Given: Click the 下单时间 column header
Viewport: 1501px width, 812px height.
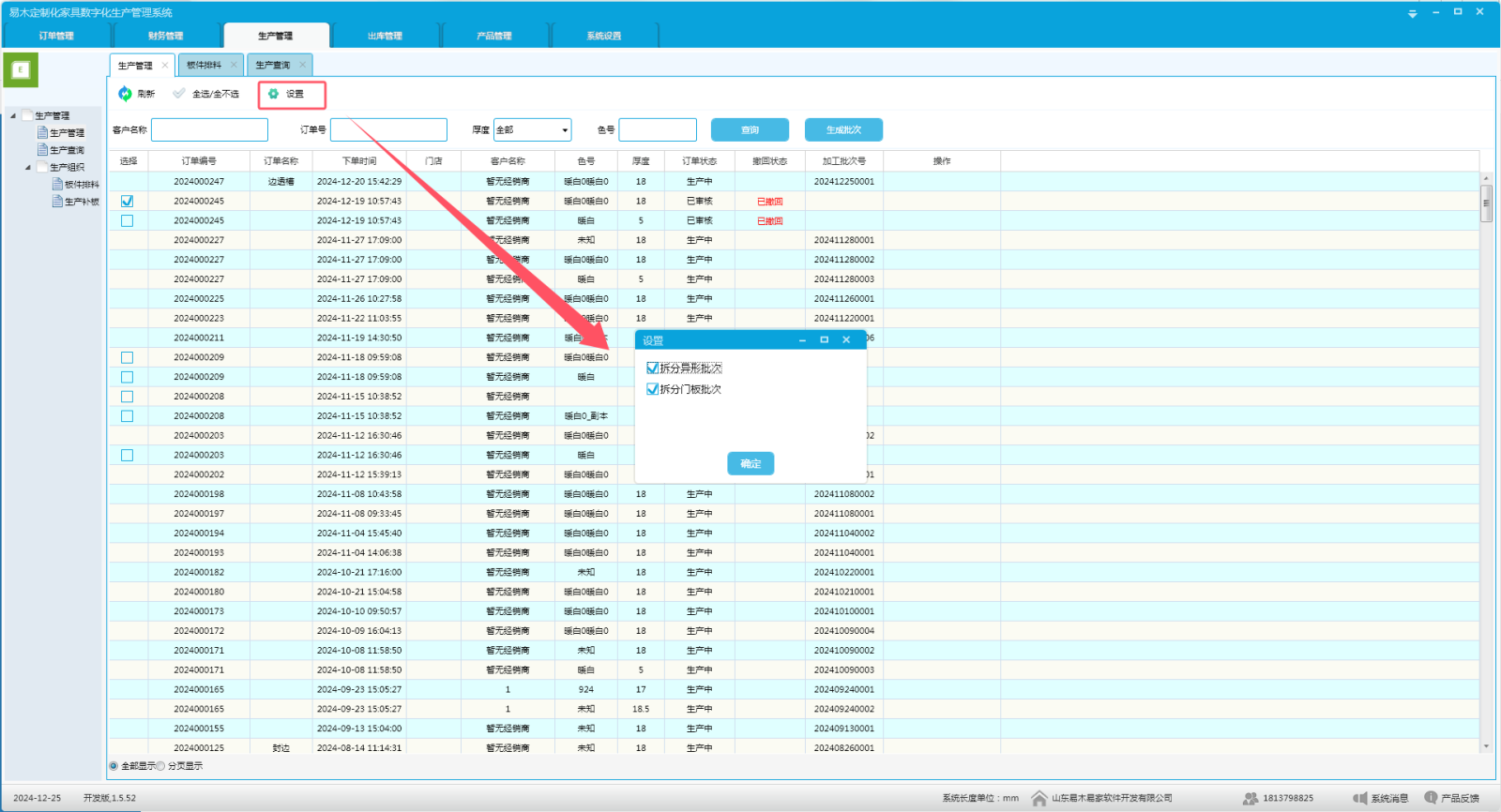Looking at the screenshot, I should point(359,161).
